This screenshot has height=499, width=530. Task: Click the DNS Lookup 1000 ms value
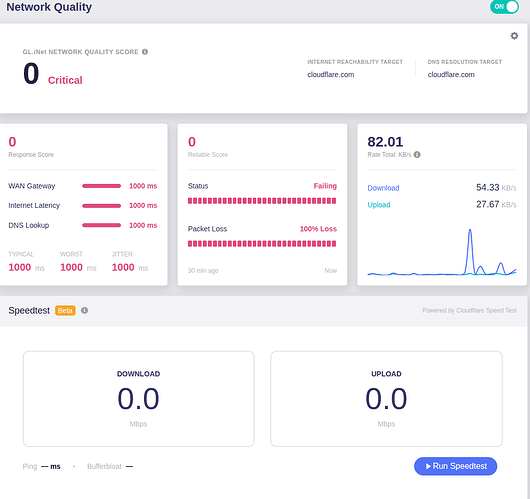143,225
